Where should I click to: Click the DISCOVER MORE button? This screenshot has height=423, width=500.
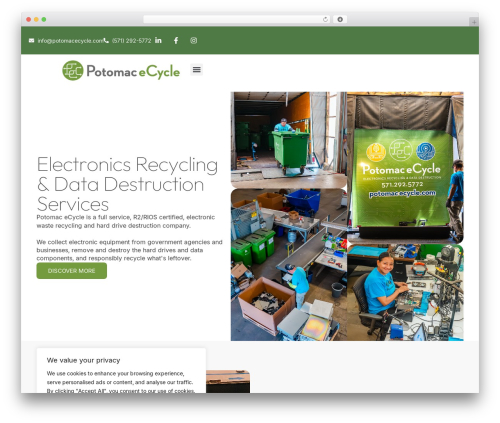click(x=72, y=271)
